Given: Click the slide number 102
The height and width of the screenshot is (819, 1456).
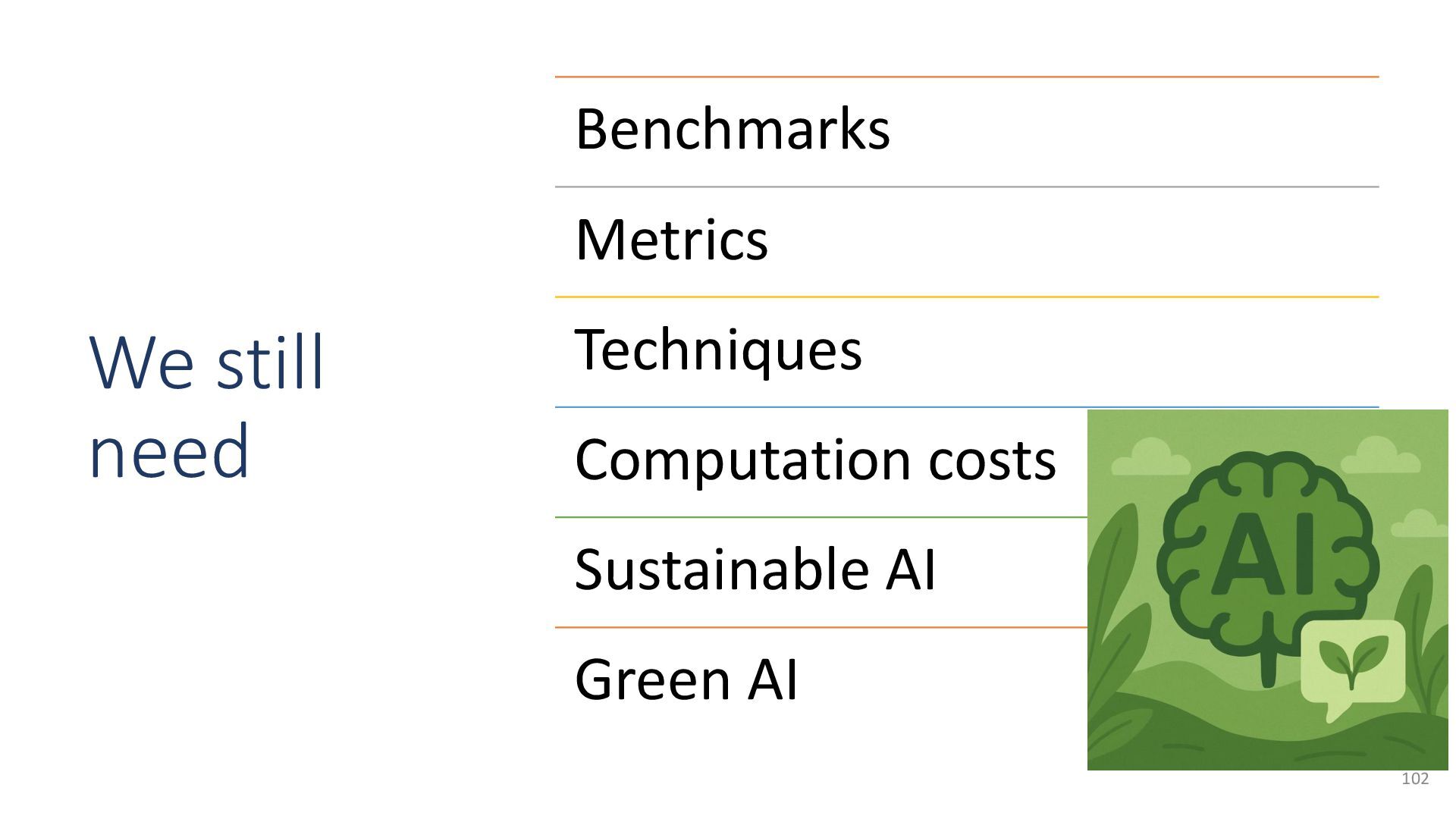Looking at the screenshot, I should tap(1415, 779).
